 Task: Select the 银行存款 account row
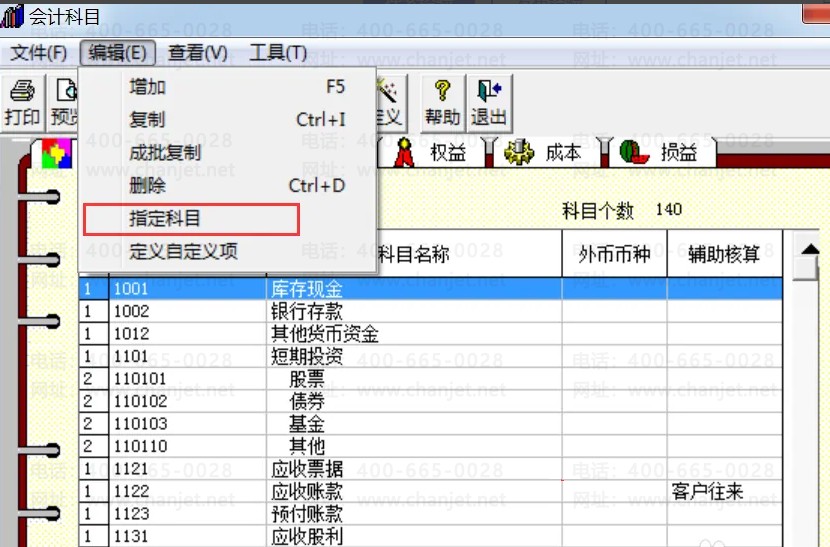pos(308,311)
